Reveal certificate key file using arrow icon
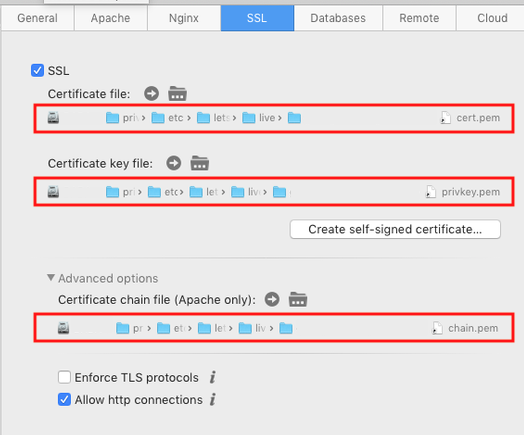The image size is (524, 435). (x=174, y=163)
